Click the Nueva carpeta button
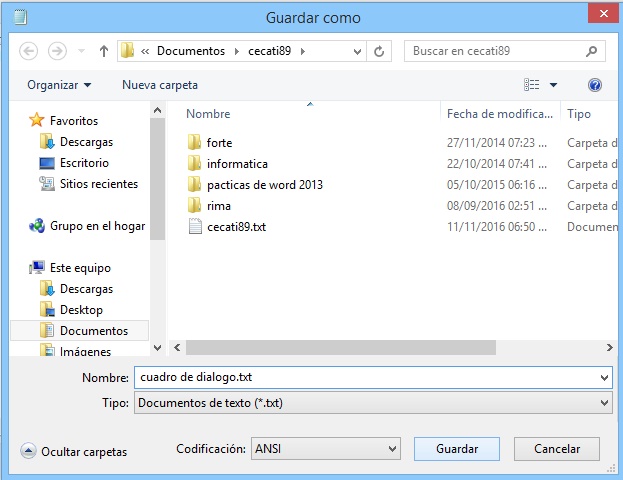623x480 pixels. [x=160, y=85]
